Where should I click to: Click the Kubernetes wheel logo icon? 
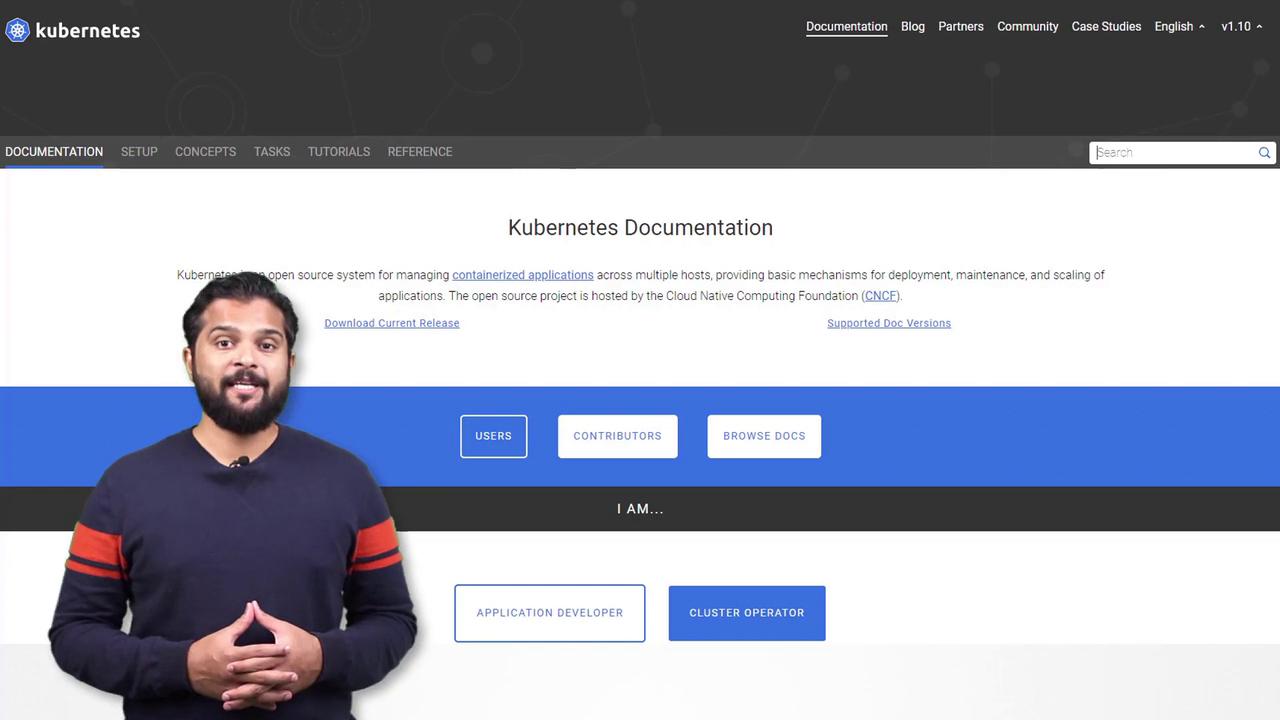(17, 30)
